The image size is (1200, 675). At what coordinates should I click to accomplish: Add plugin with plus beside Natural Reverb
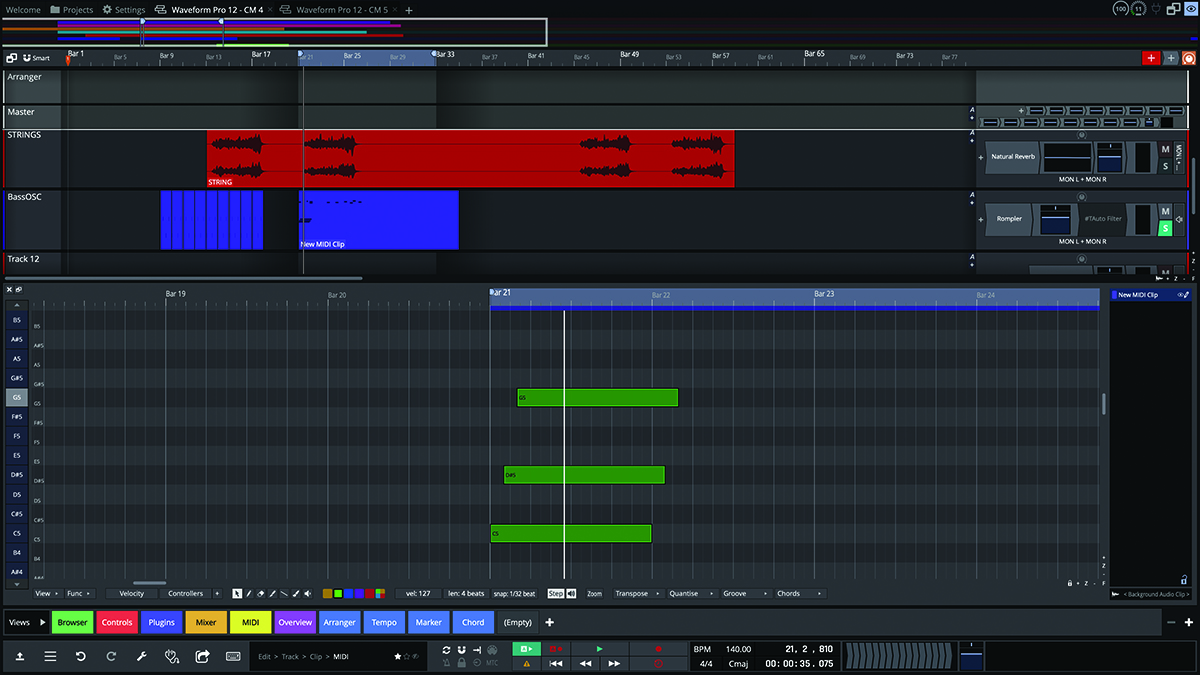(980, 157)
